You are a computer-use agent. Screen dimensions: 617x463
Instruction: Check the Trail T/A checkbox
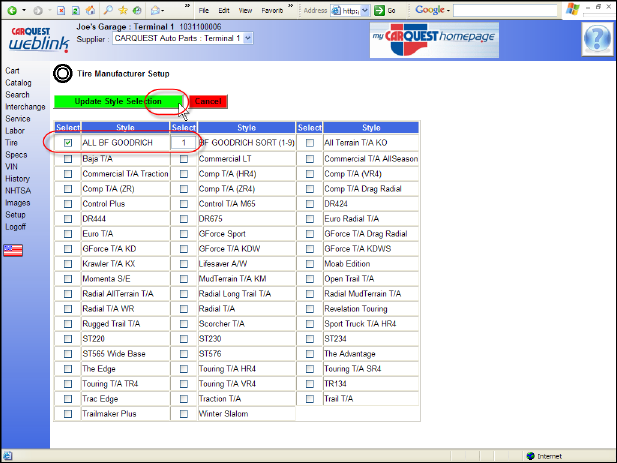click(x=310, y=399)
